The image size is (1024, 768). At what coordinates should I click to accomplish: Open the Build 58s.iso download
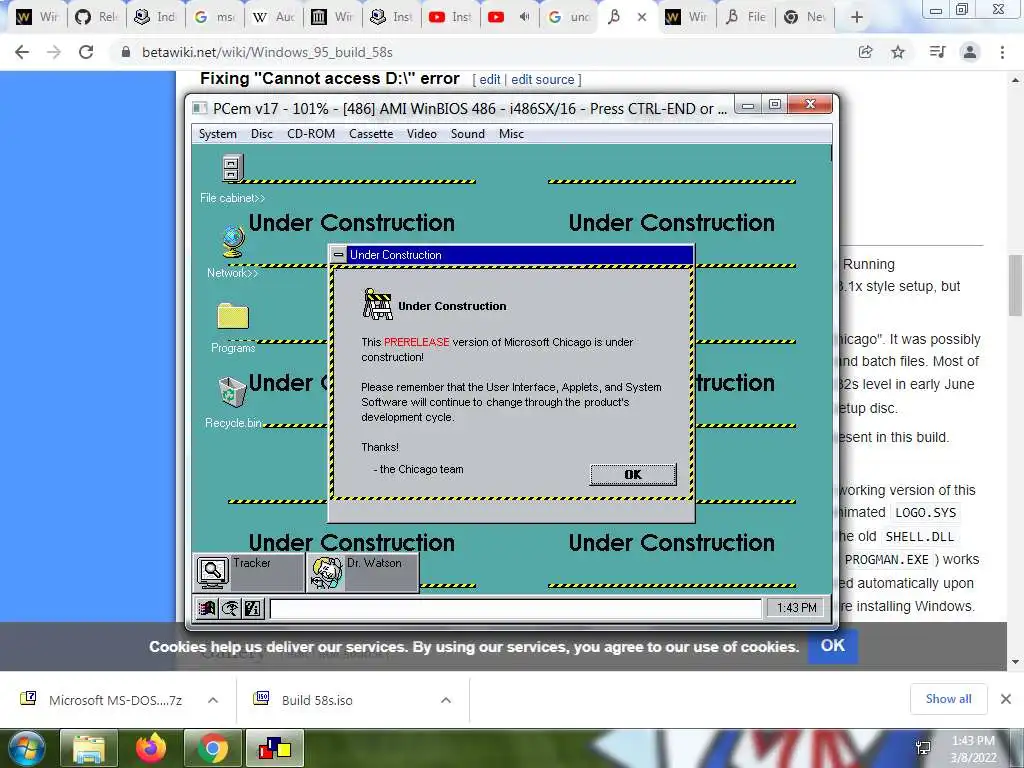[317, 700]
